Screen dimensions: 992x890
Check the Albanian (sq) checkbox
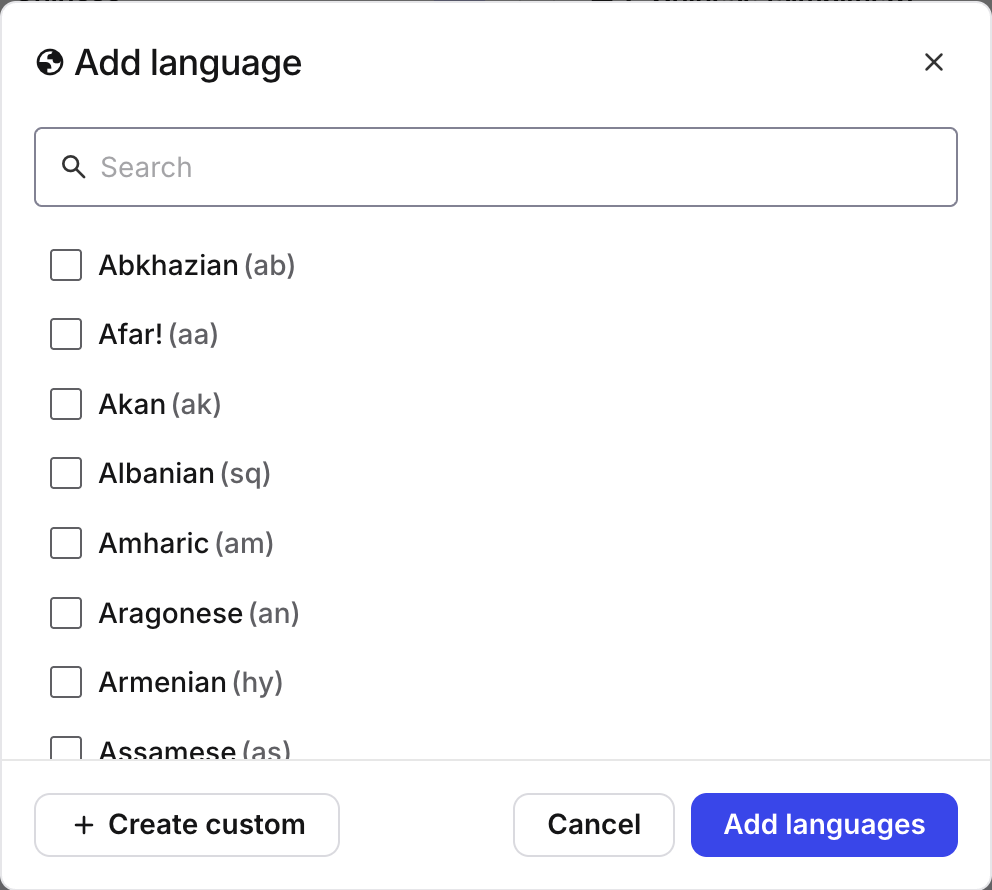65,473
